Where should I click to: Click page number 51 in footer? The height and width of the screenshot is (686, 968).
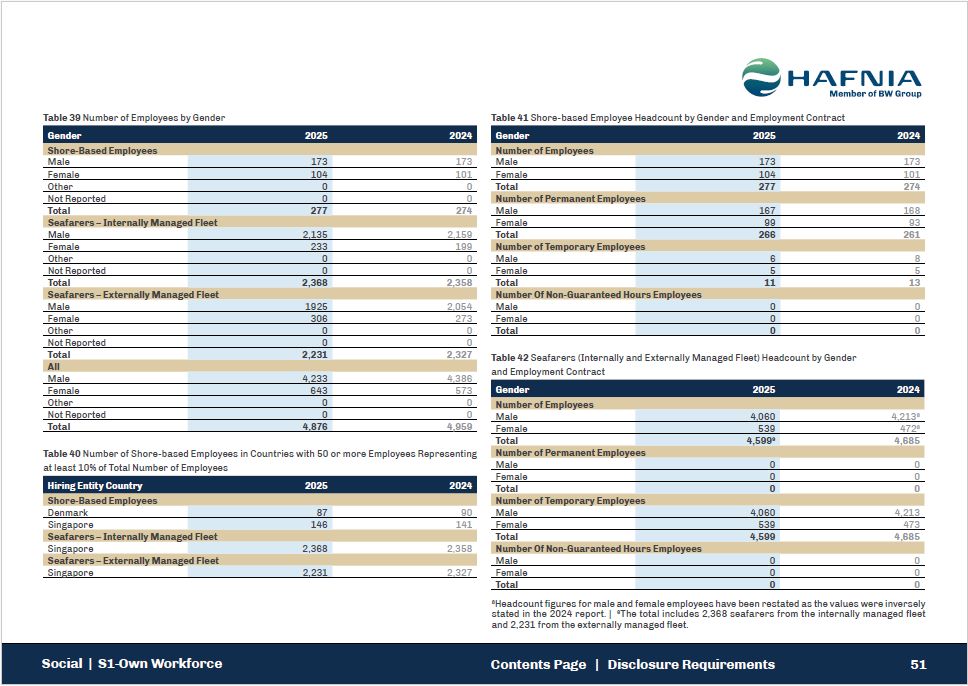[918, 664]
